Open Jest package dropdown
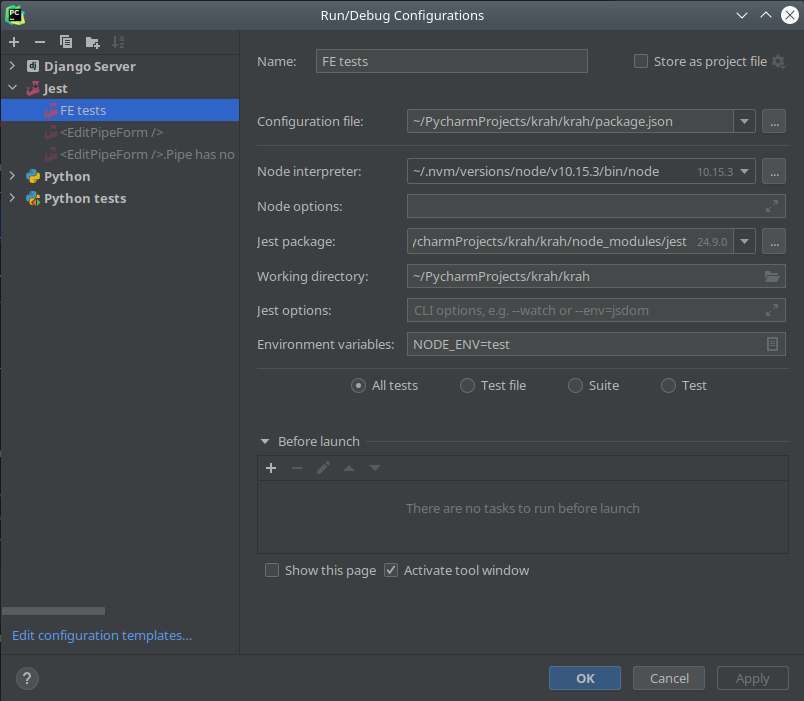The width and height of the screenshot is (804, 701). 744,242
